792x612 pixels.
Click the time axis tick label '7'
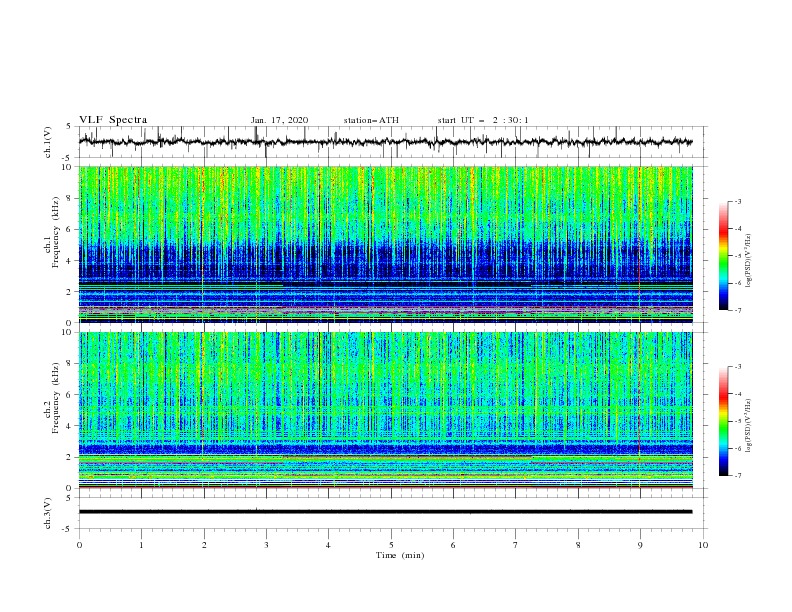point(516,545)
